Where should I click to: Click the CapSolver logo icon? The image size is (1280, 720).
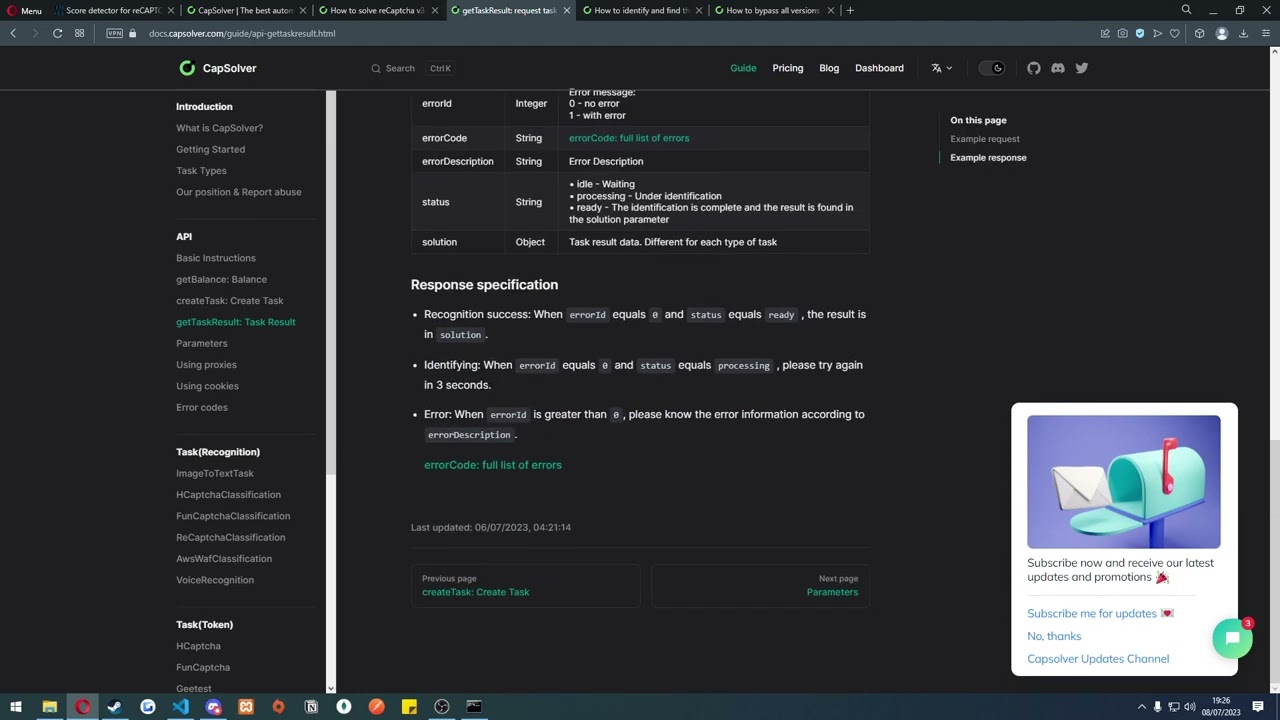[187, 68]
